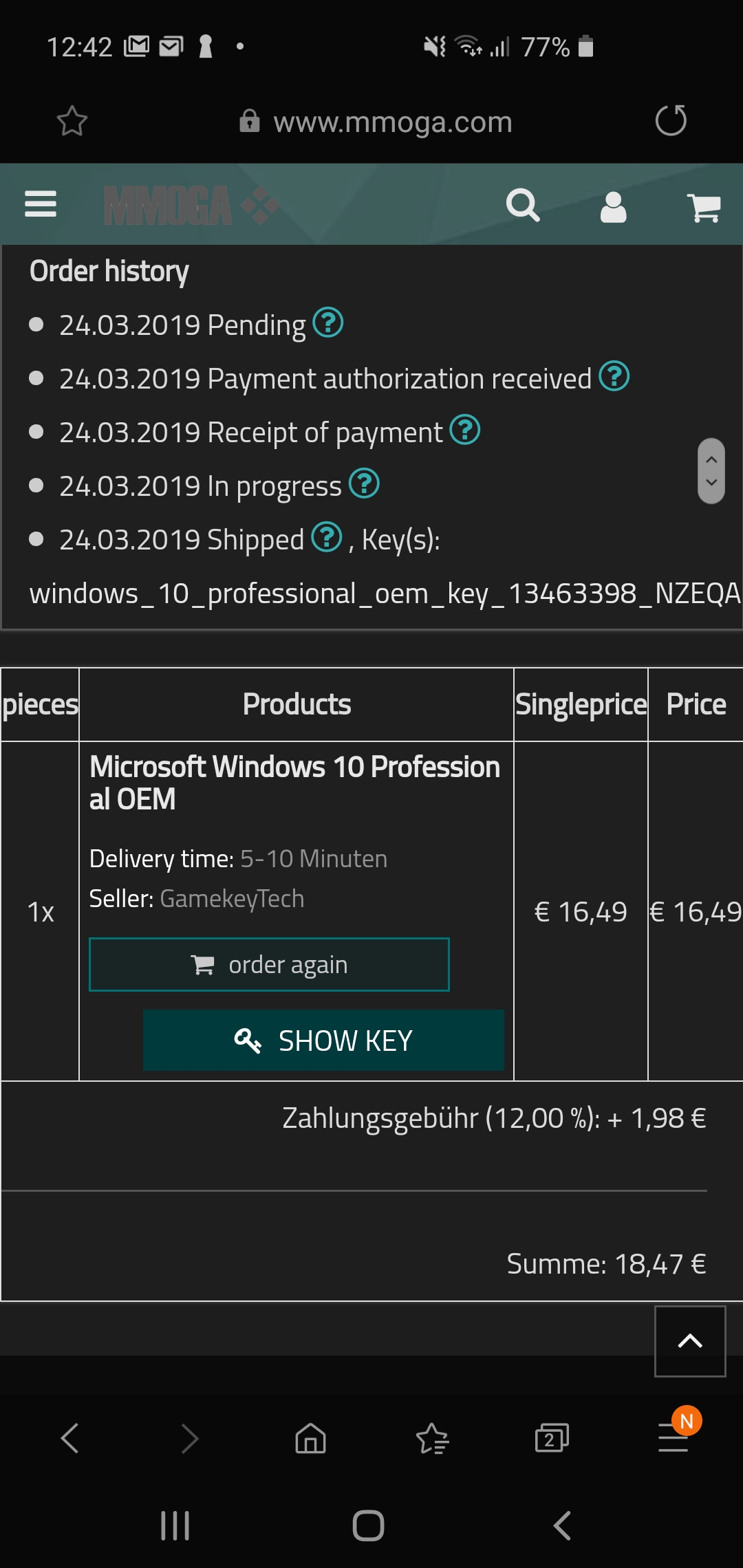
Task: Click the MMOGA logo
Action: tap(191, 205)
